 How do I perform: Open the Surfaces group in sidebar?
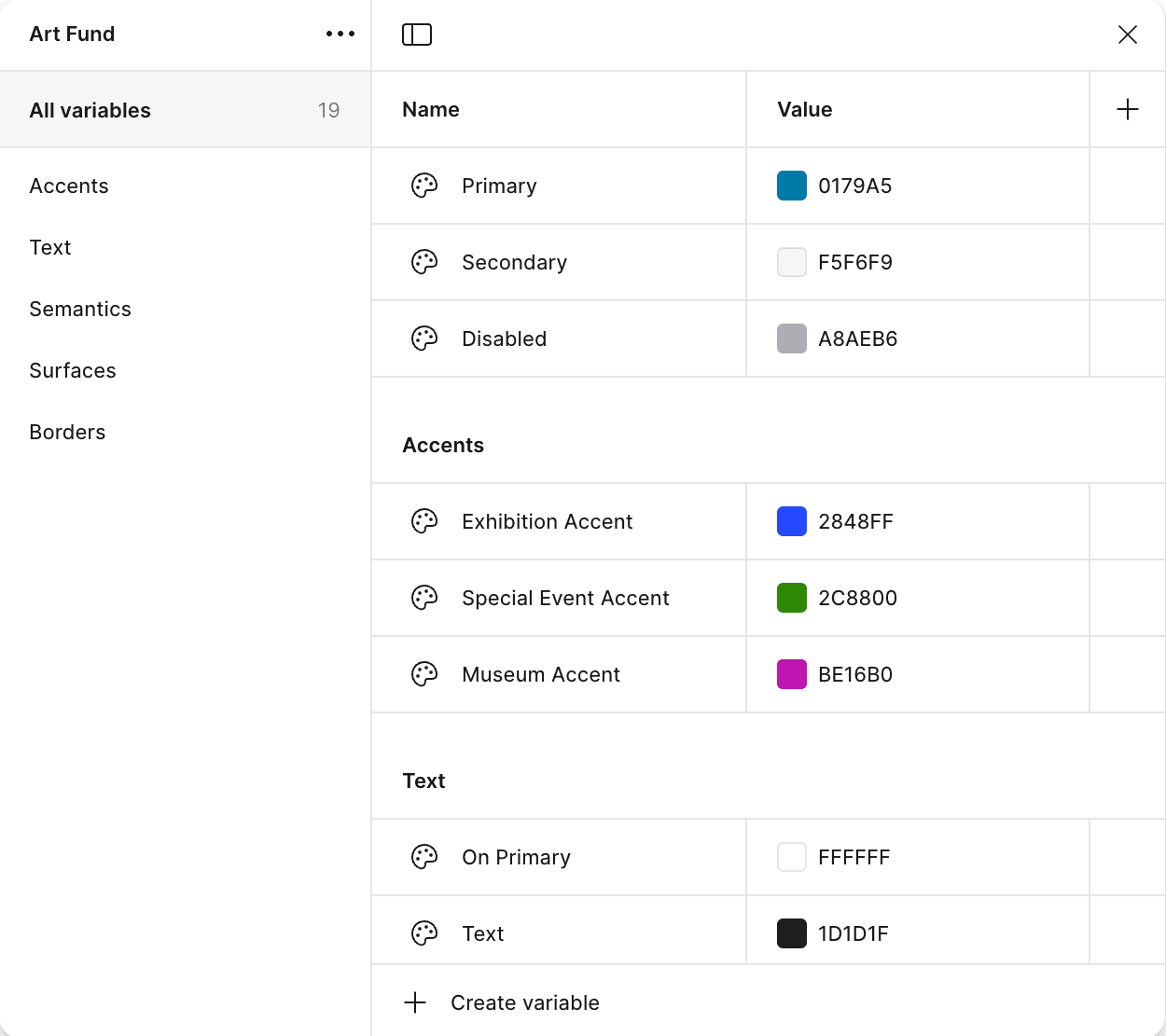coord(73,370)
